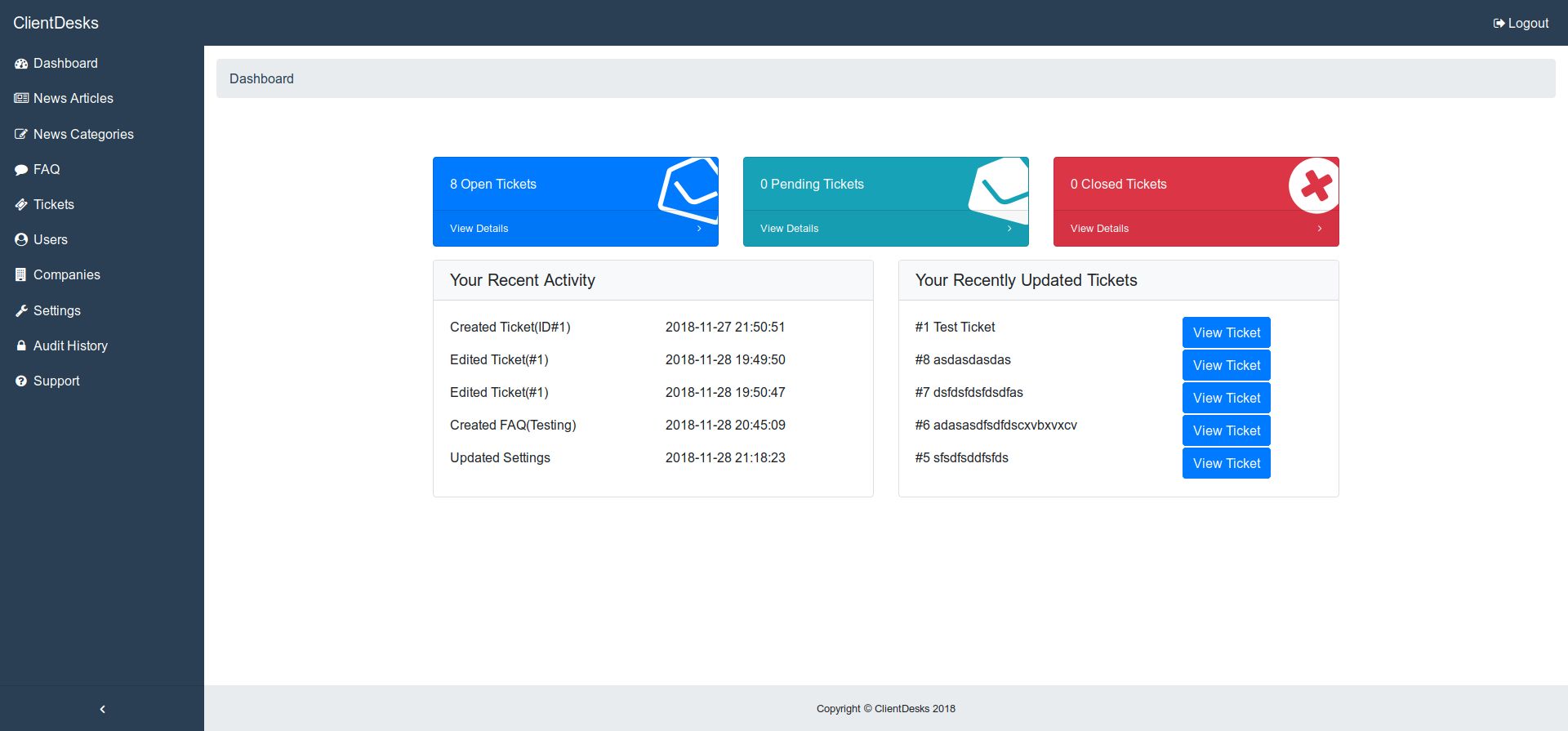Click the Dashboard breadcrumb label
The image size is (1568, 731).
click(261, 79)
